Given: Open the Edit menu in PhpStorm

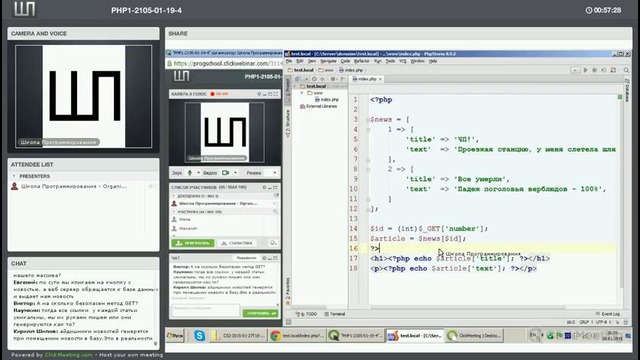Looking at the screenshot, I should pyautogui.click(x=300, y=61).
